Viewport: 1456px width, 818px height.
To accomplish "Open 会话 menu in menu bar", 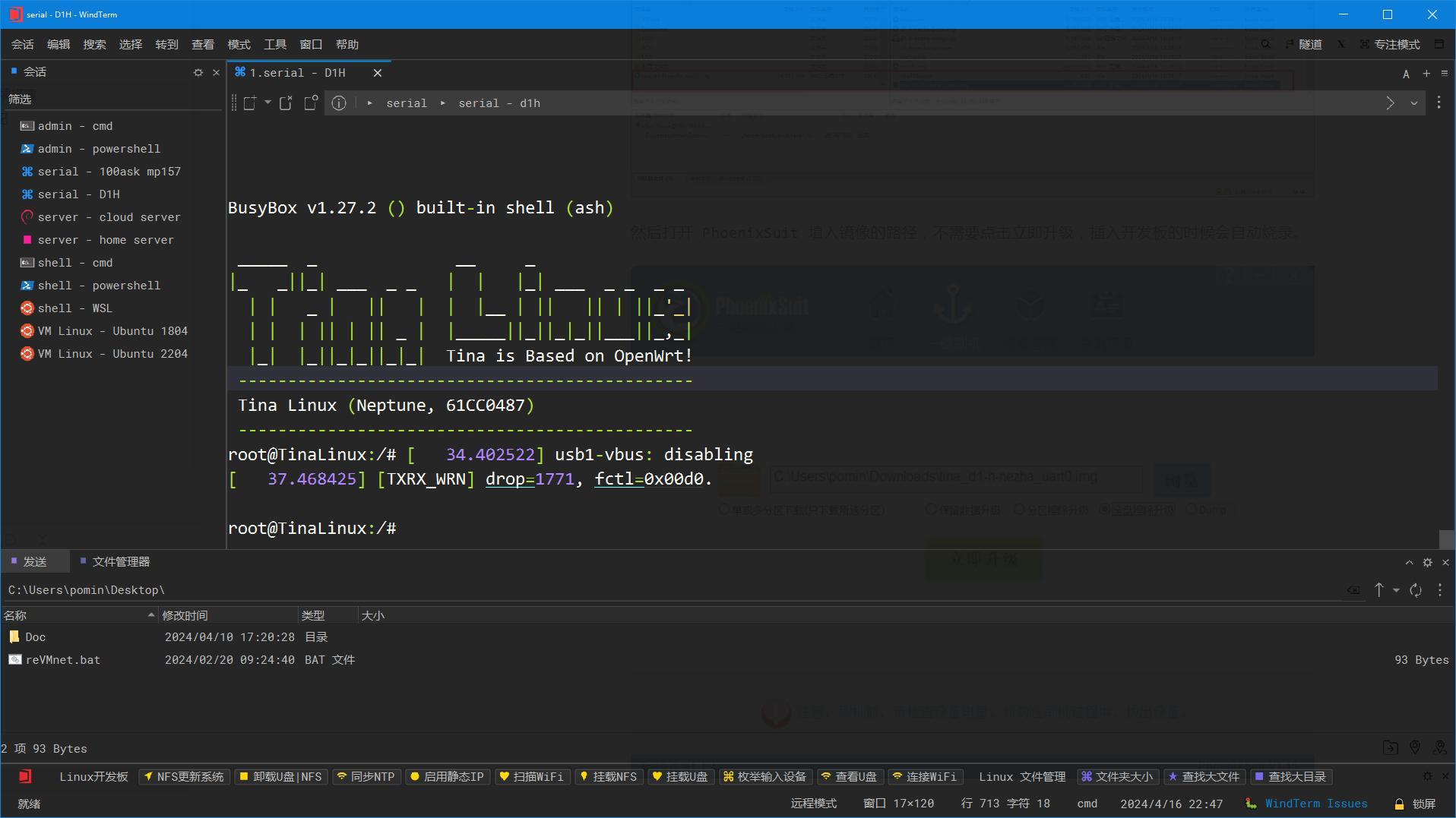I will (x=22, y=44).
